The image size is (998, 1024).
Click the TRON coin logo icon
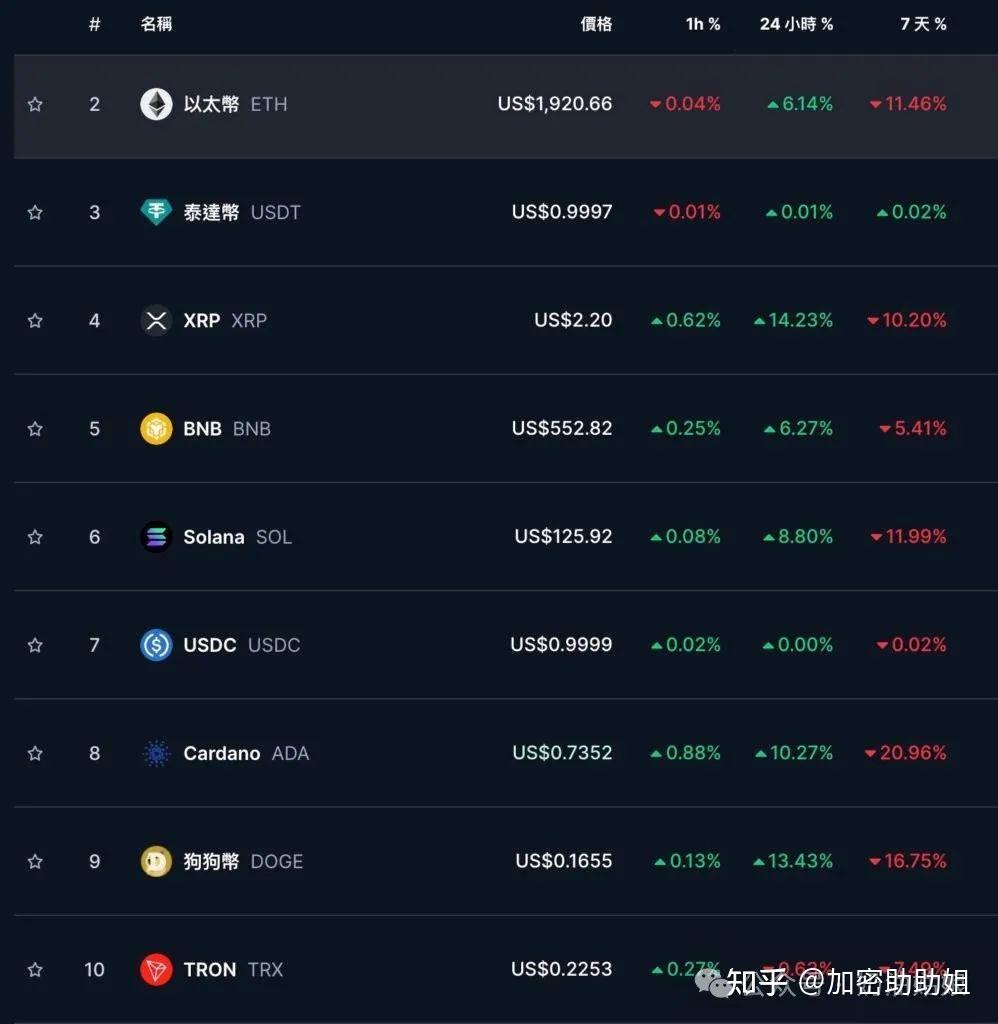[156, 969]
